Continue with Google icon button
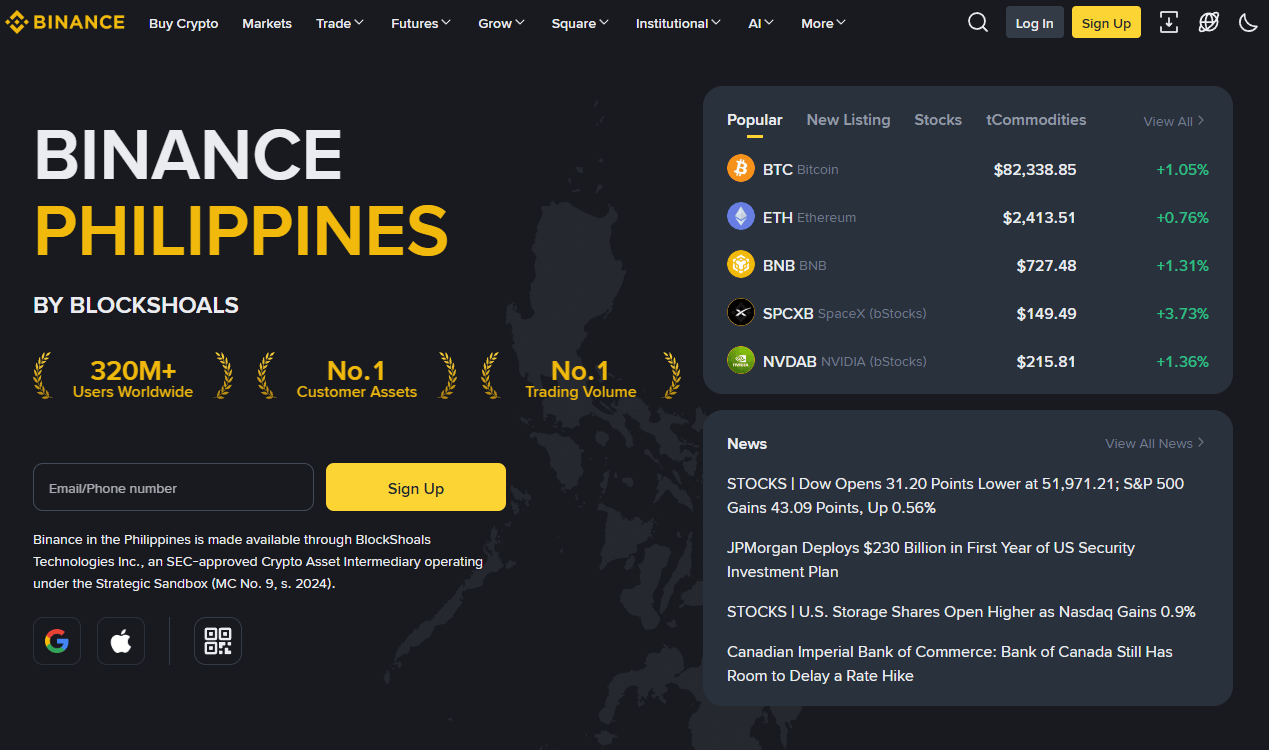 pyautogui.click(x=57, y=641)
